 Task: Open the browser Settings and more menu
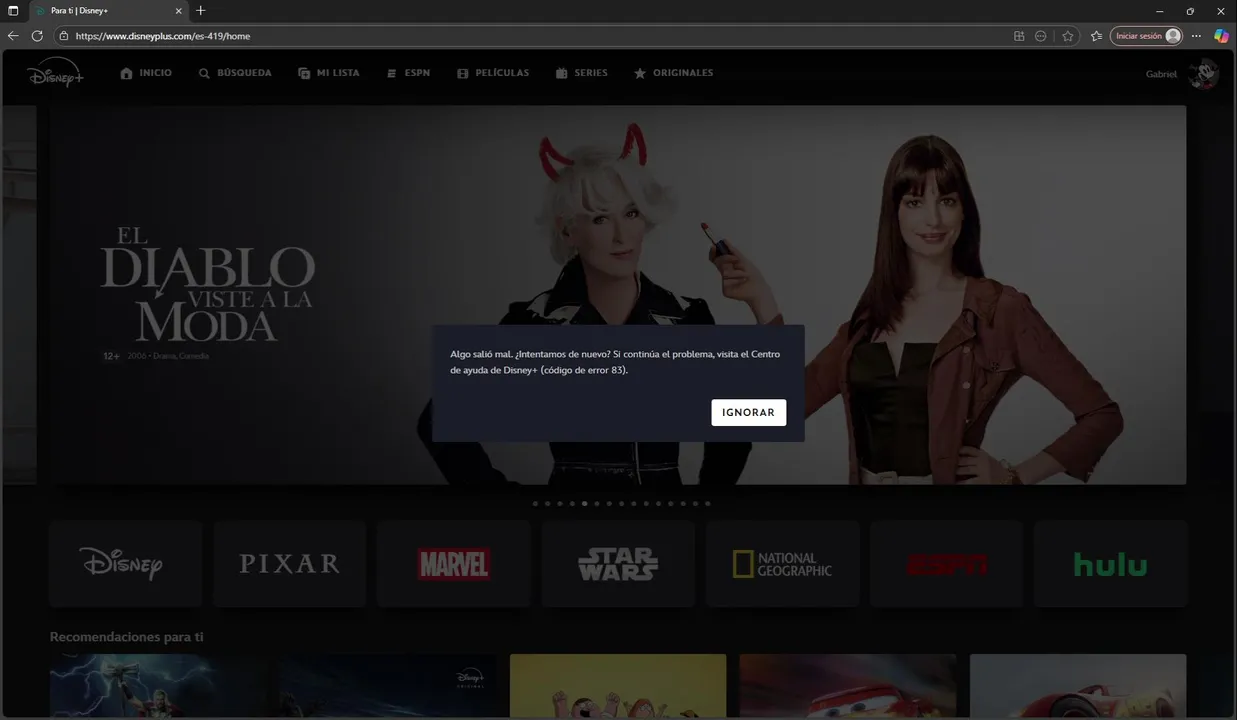(x=1196, y=36)
